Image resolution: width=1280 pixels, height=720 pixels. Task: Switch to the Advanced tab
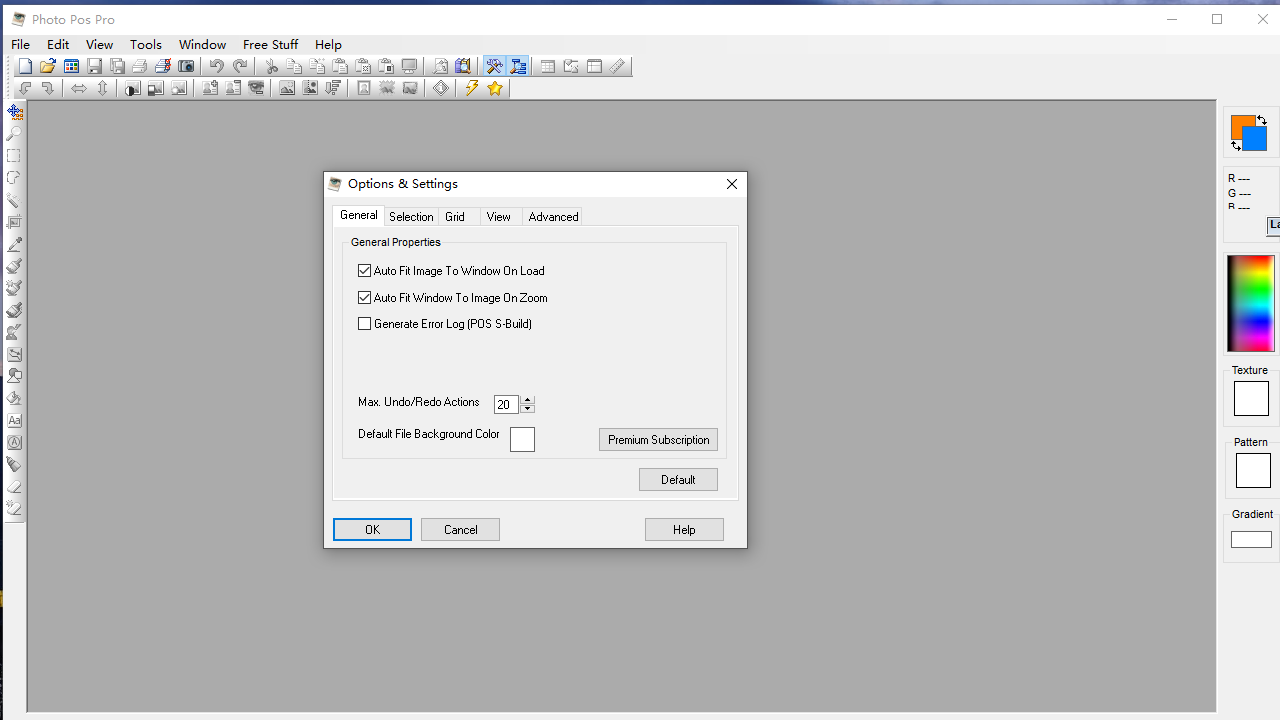pyautogui.click(x=553, y=217)
